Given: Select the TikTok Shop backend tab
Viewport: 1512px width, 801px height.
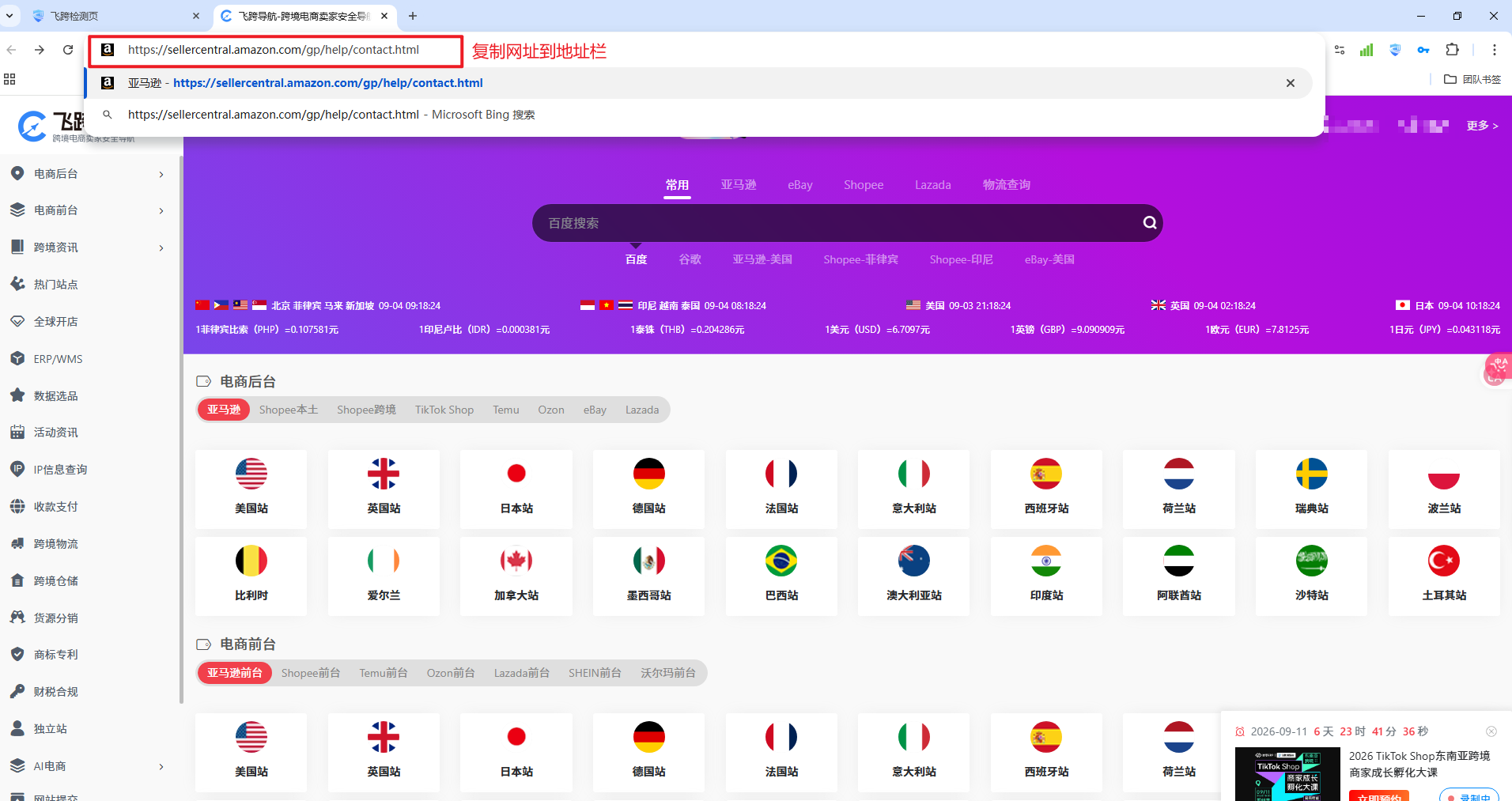Looking at the screenshot, I should 444,410.
